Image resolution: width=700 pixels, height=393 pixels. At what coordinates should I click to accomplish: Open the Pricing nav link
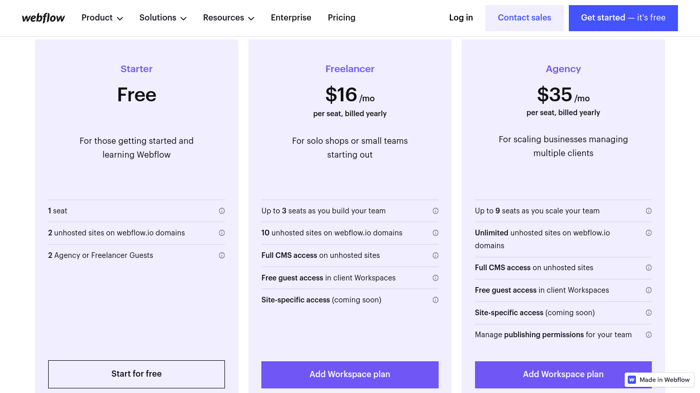point(342,18)
